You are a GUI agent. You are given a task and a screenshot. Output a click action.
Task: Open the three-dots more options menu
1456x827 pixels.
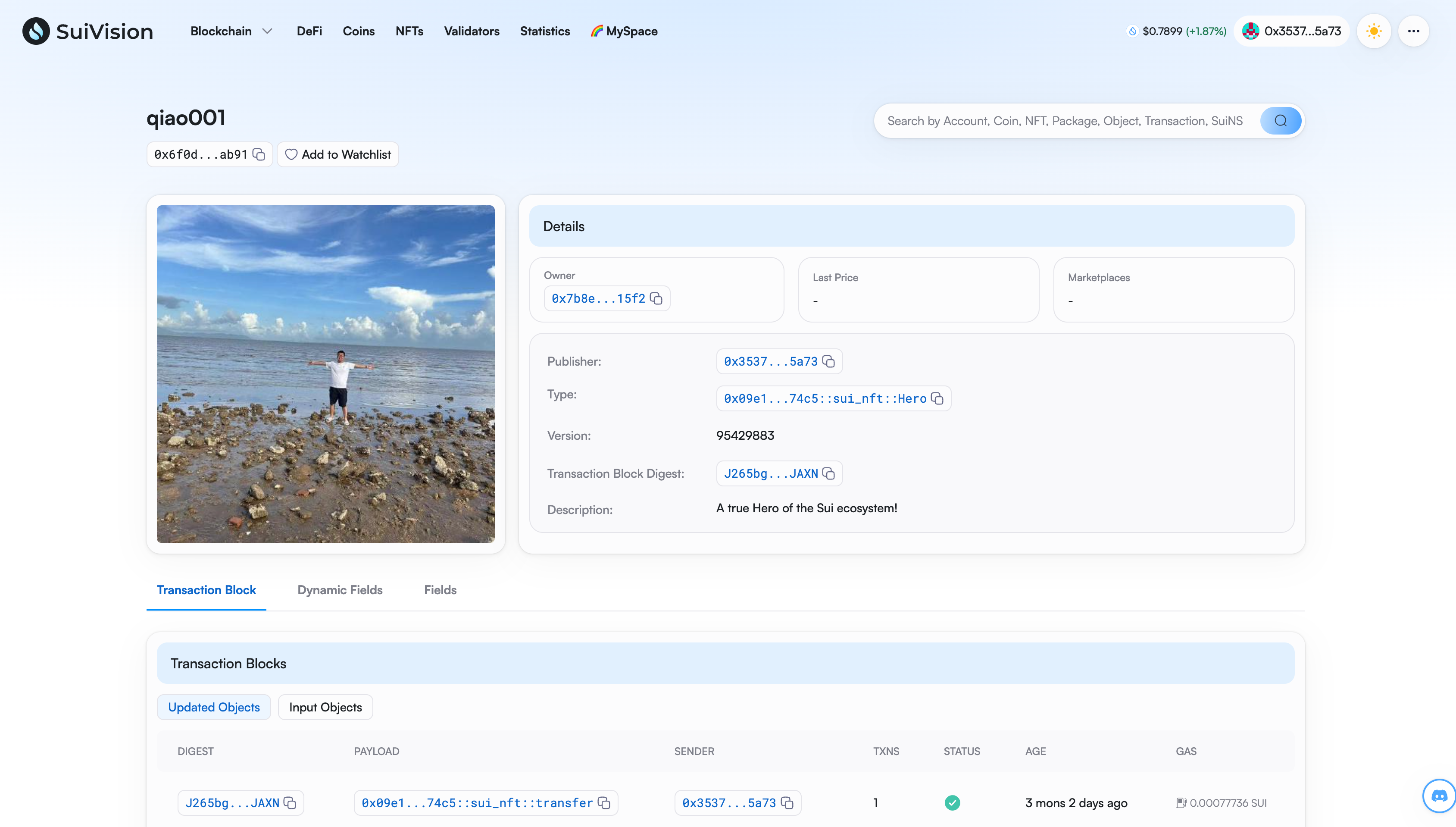pyautogui.click(x=1413, y=31)
